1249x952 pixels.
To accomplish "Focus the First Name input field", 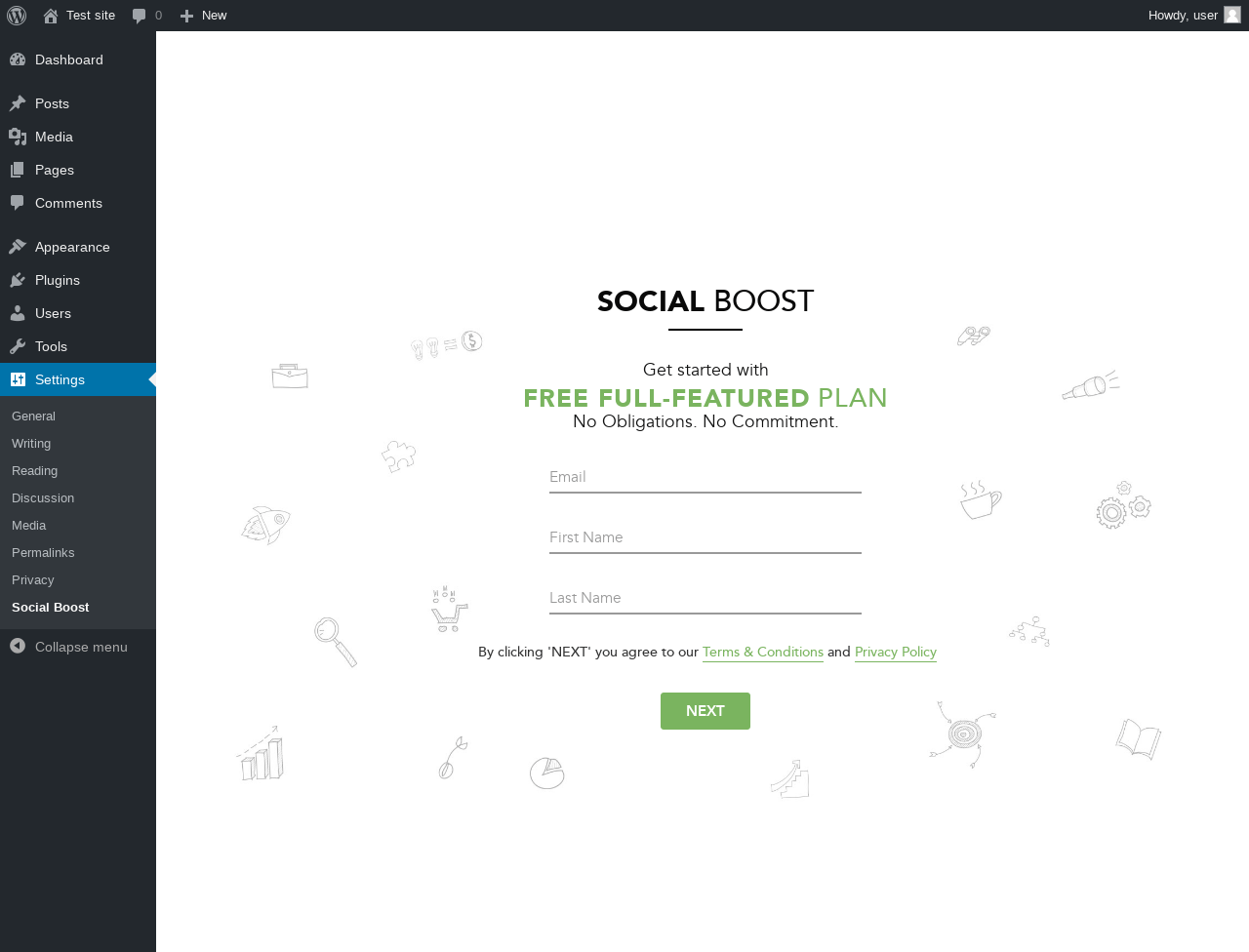I will click(x=705, y=537).
